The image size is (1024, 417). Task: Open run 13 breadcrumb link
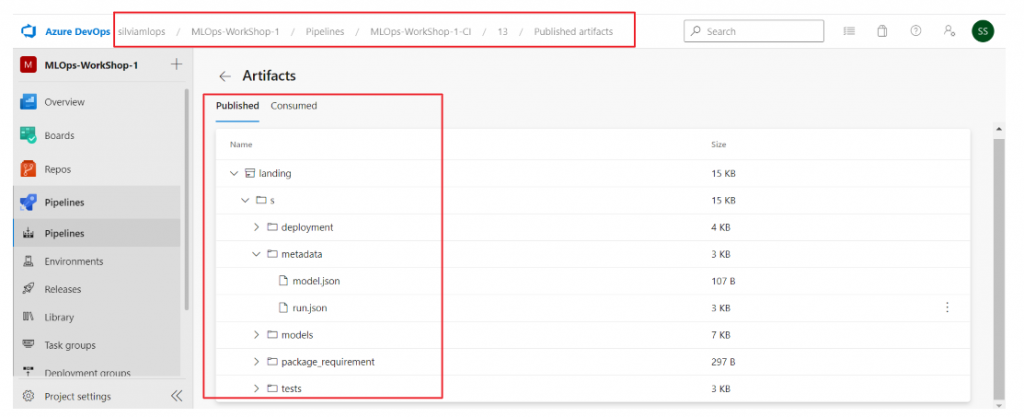tap(502, 31)
